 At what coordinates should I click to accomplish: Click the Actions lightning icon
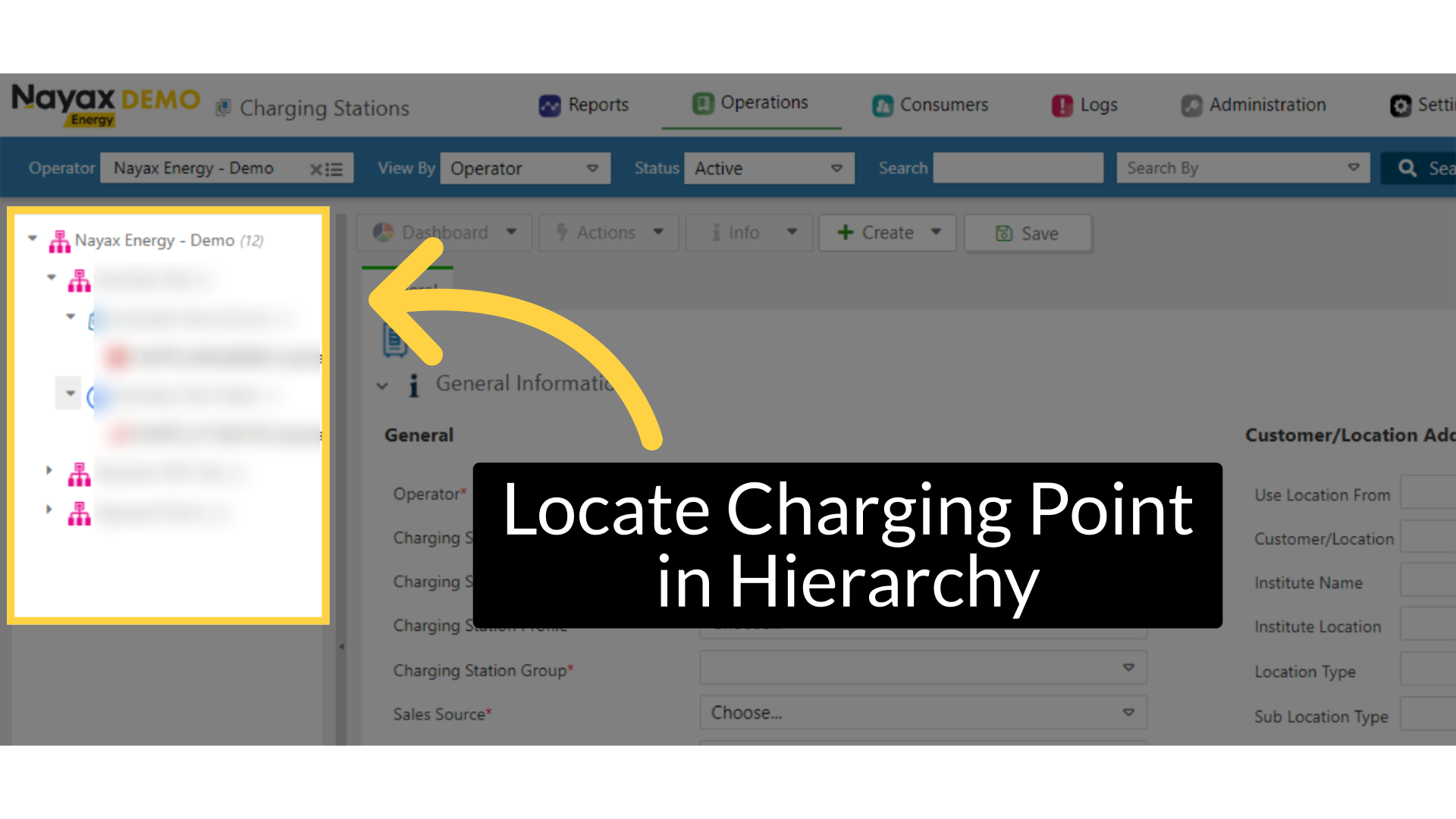(x=562, y=232)
